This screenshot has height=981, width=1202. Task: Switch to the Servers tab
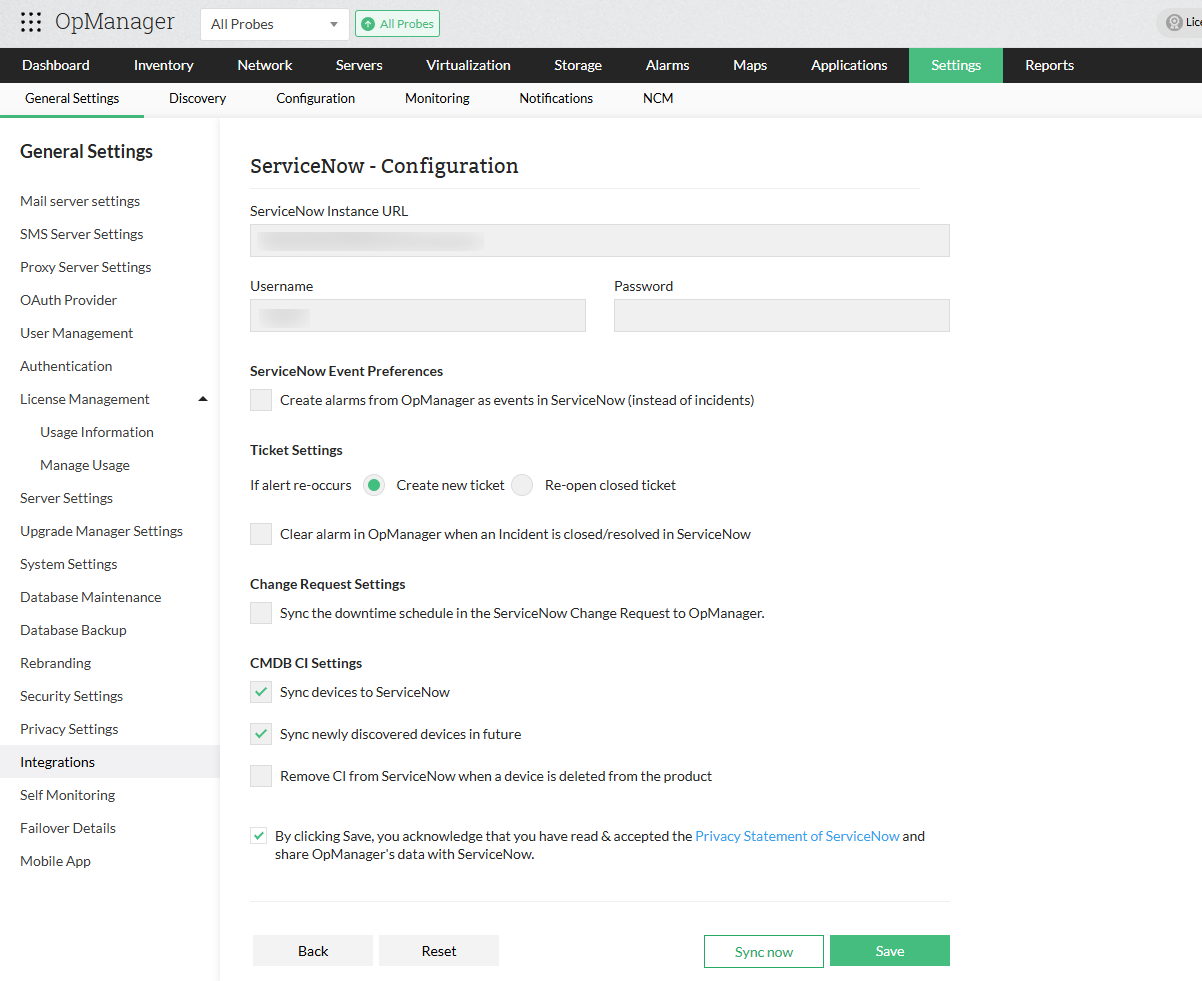pos(359,65)
